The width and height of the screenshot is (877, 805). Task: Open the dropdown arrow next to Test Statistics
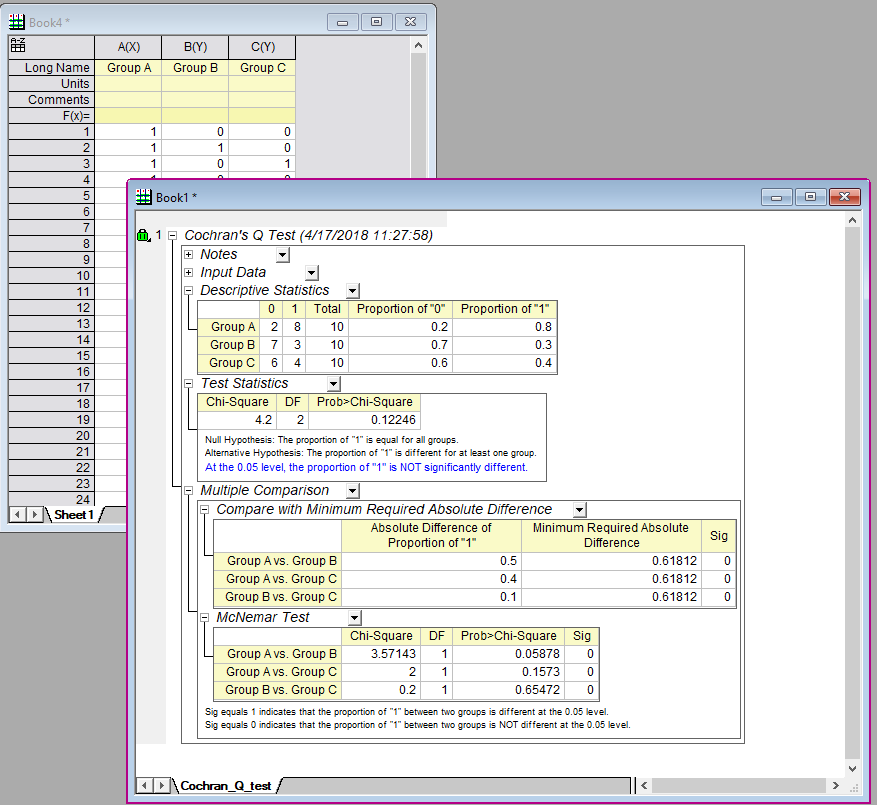[x=333, y=383]
